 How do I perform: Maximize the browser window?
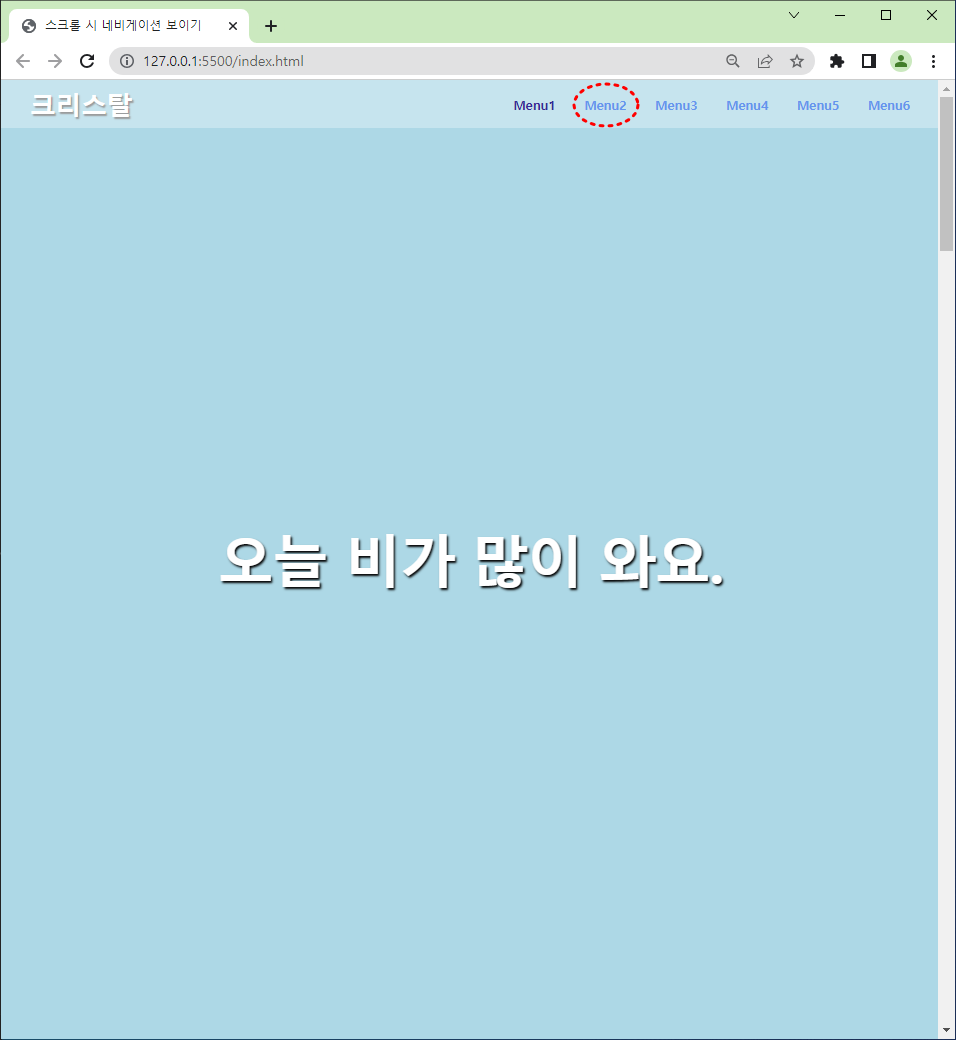886,15
